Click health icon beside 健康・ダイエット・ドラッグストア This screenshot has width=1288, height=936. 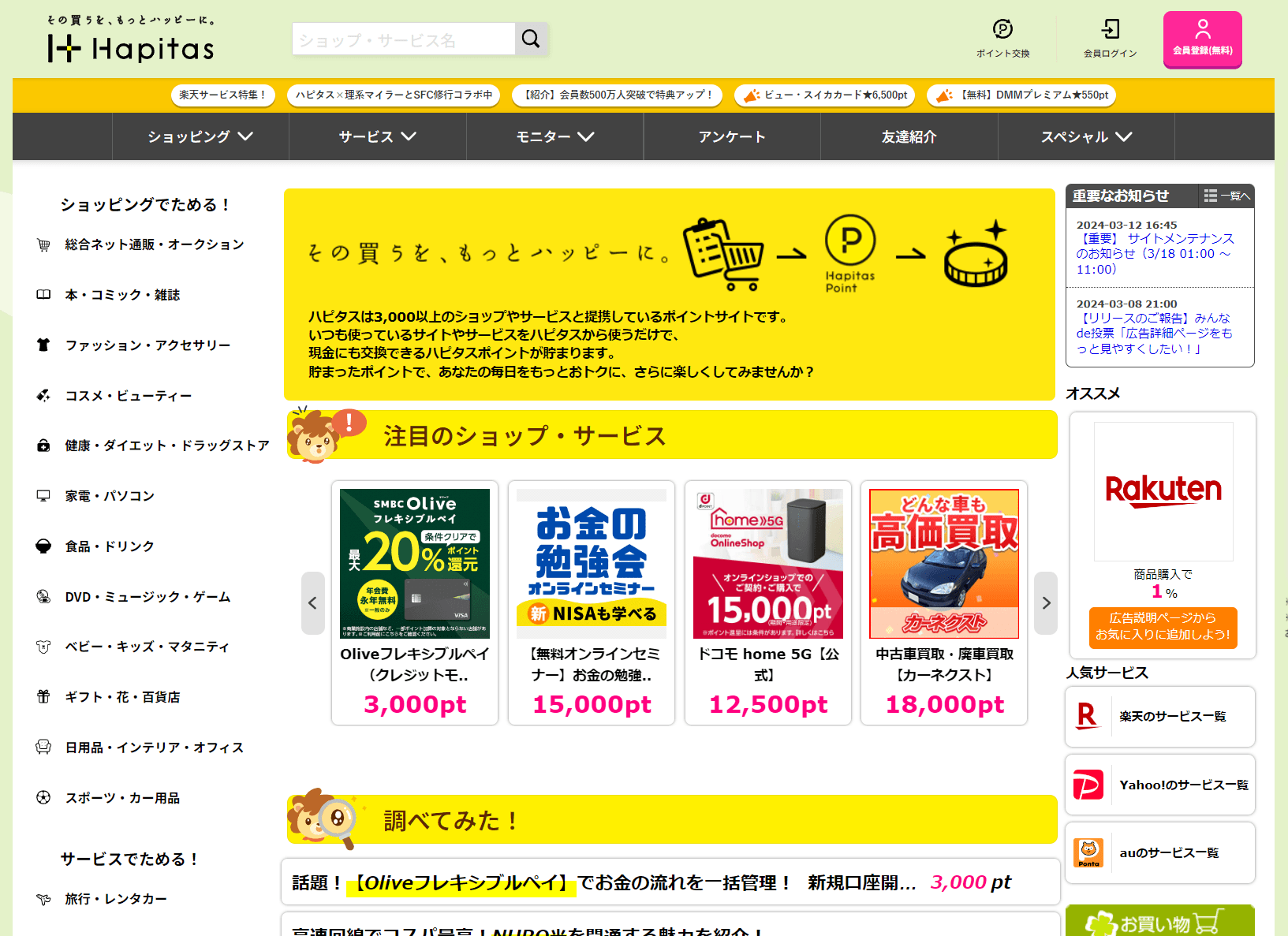tap(43, 446)
